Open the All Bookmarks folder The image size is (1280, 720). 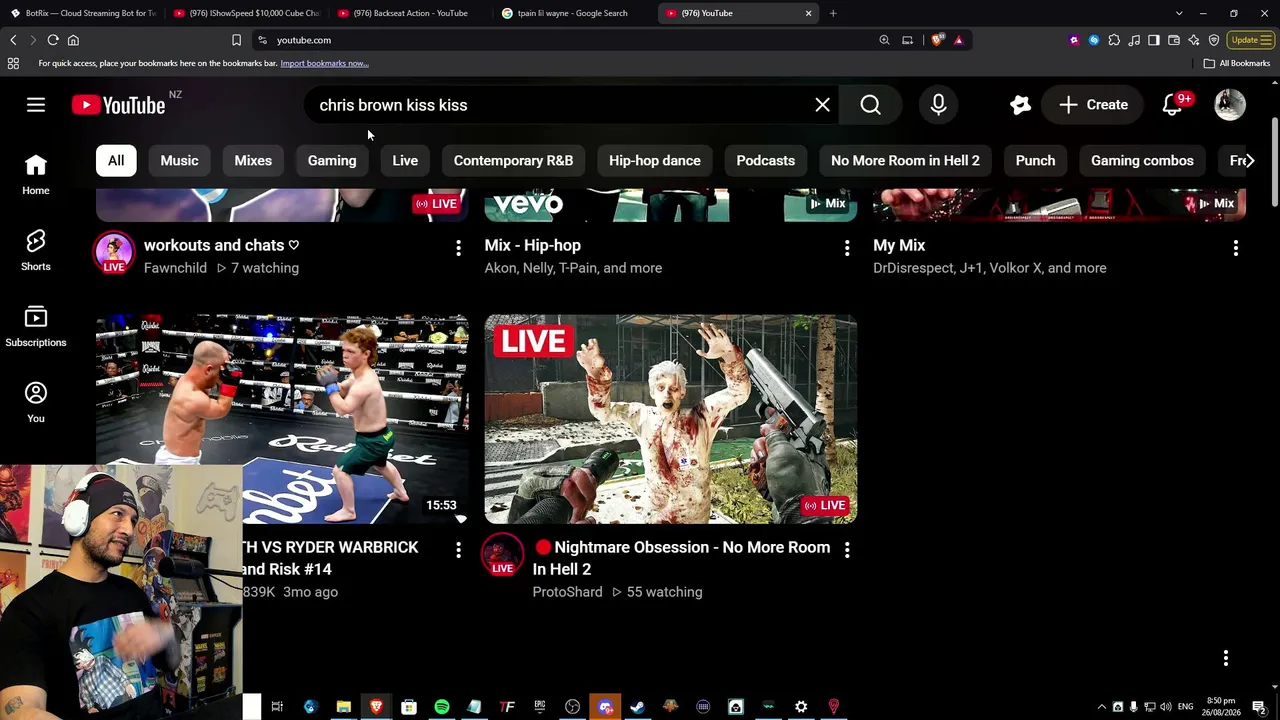point(1237,63)
